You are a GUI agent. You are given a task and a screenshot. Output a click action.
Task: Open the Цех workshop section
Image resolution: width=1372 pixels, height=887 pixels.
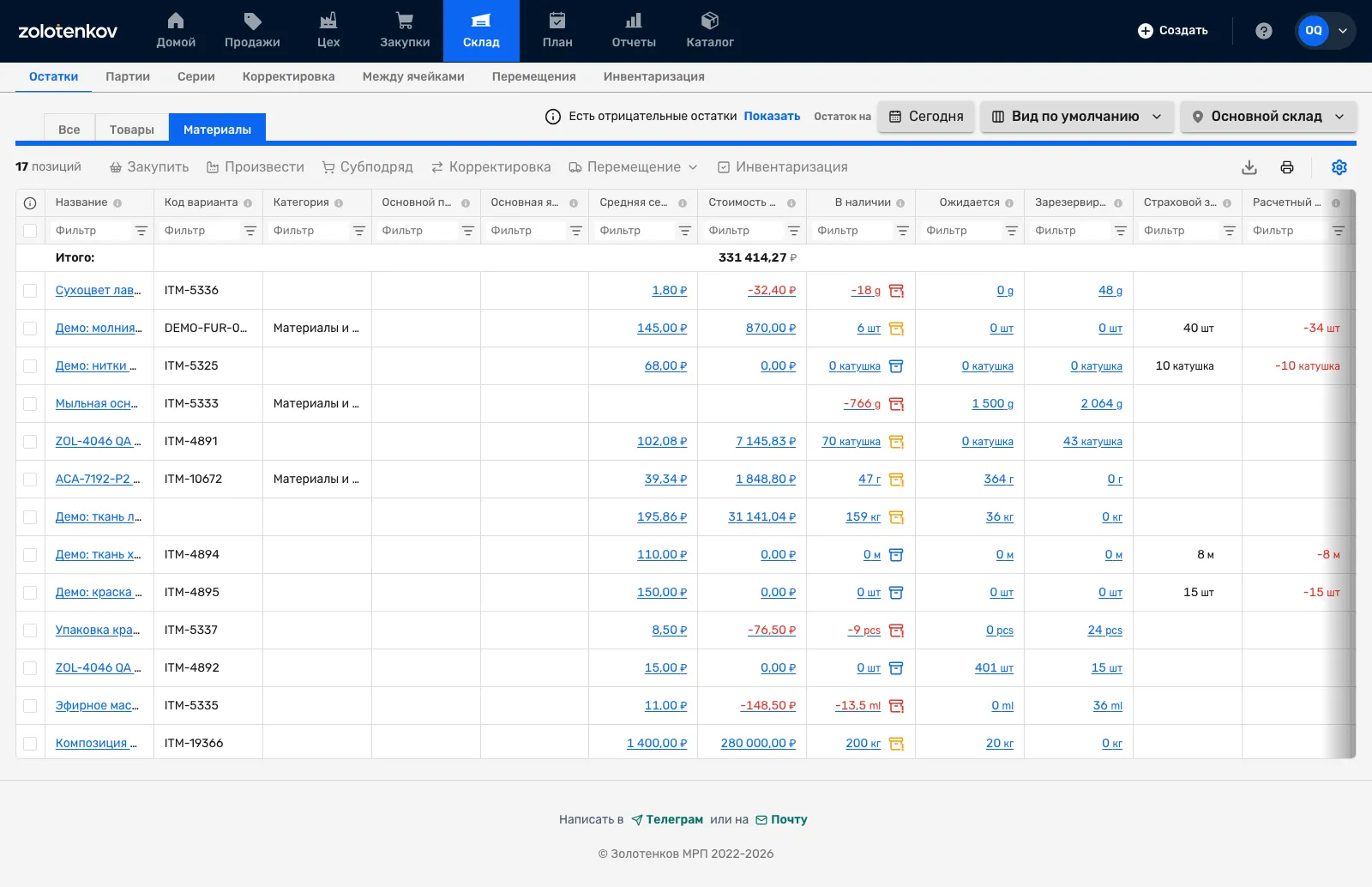tap(328, 31)
